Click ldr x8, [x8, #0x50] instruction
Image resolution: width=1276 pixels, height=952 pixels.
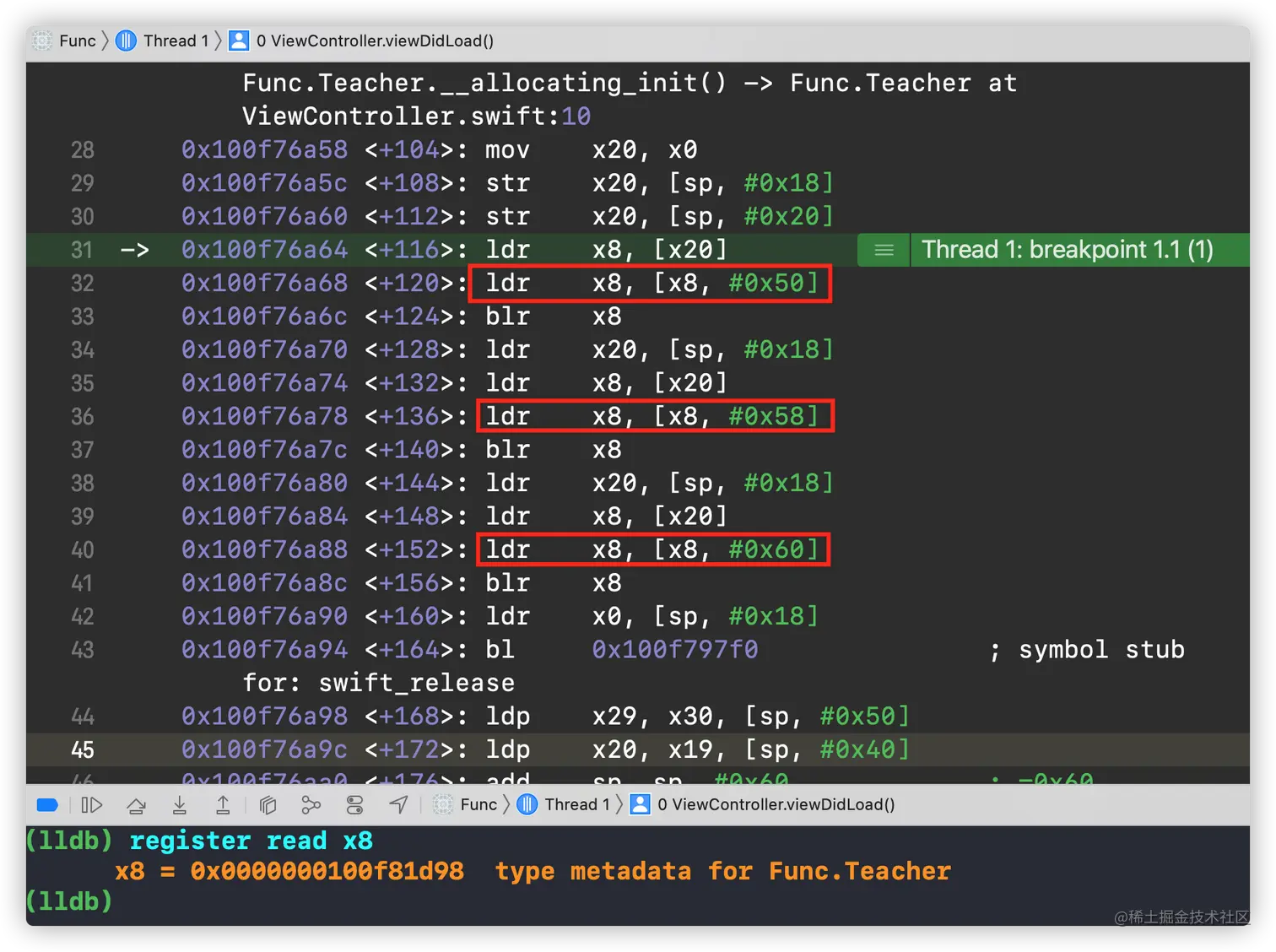[x=651, y=283]
